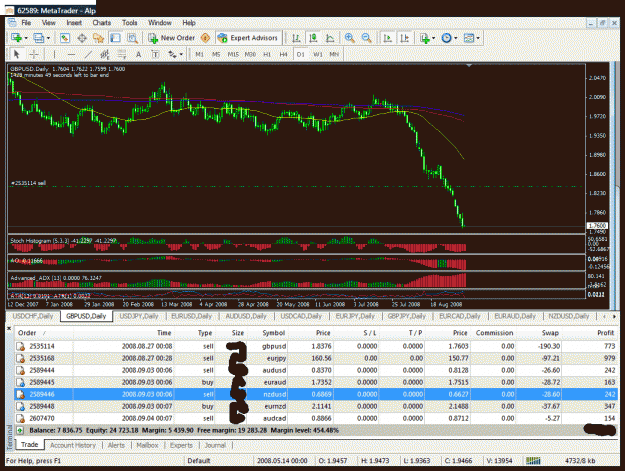The height and width of the screenshot is (471, 625).
Task: Open the Templates icon
Action: click(469, 38)
